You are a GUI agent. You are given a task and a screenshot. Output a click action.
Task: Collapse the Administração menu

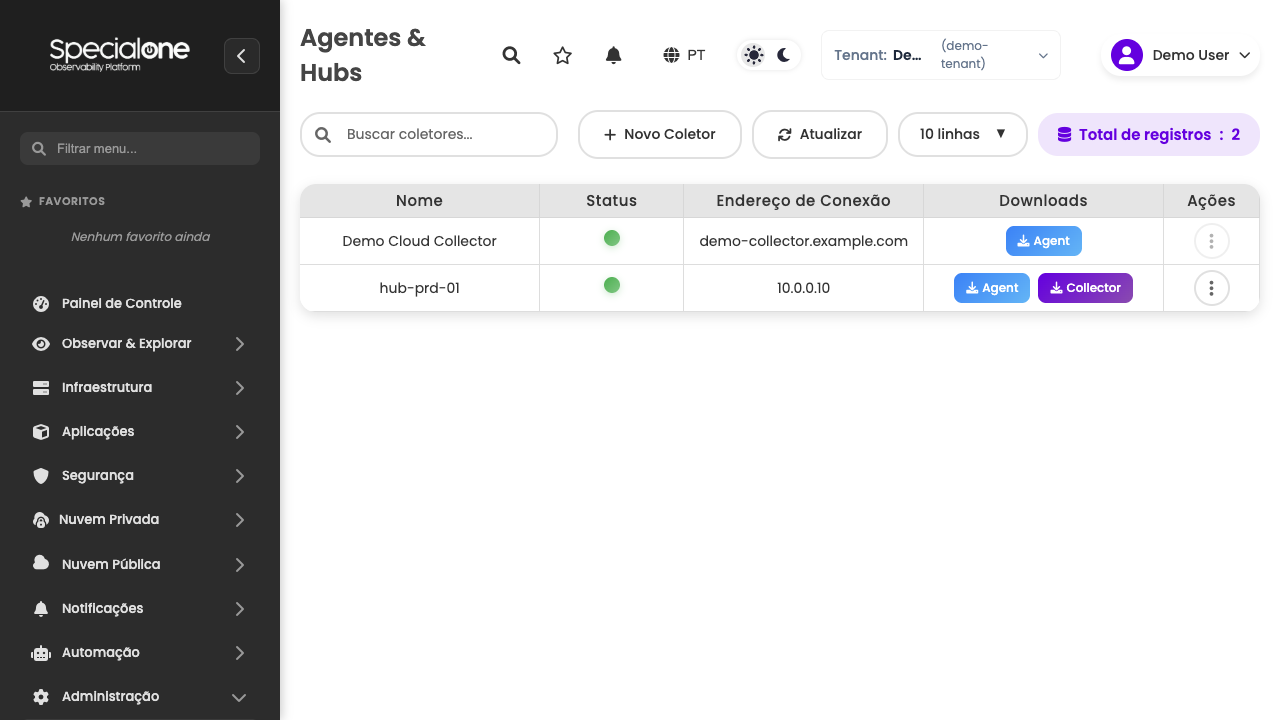(140, 697)
